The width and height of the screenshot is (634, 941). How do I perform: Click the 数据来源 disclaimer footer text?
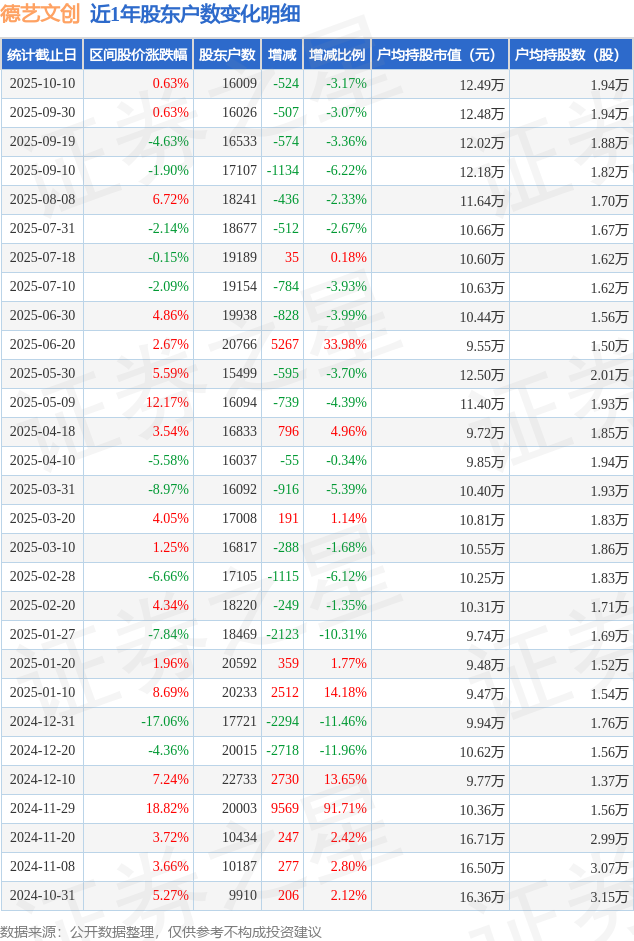(161, 931)
